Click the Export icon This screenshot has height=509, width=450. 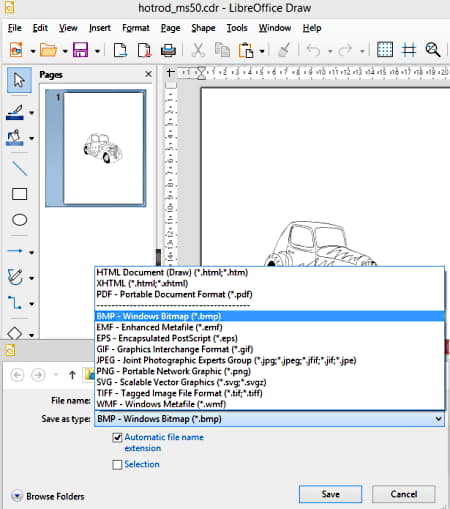(120, 50)
